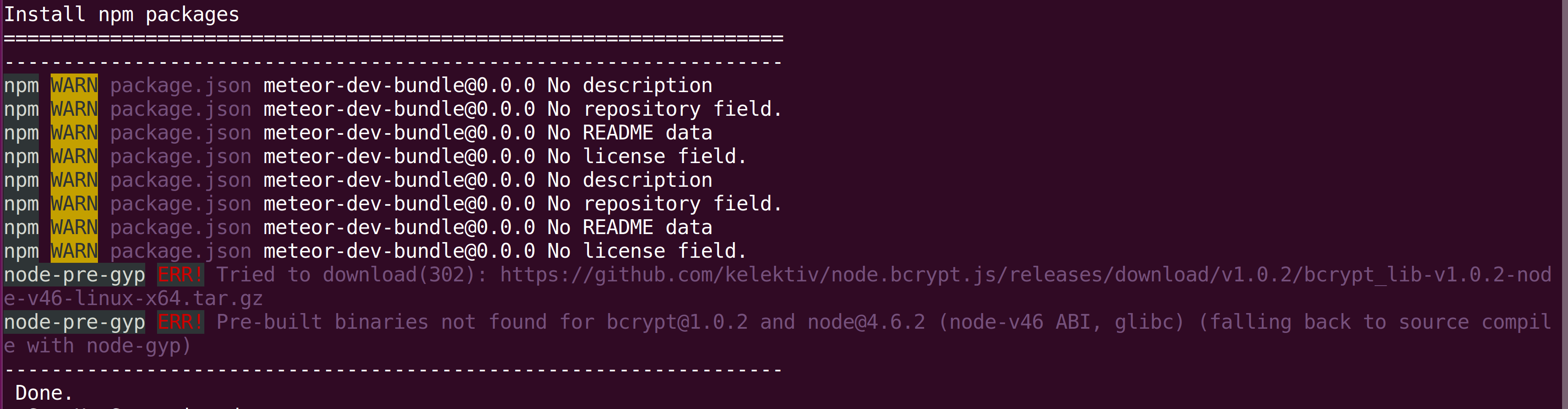Screen dimensions: 1568x409
Task: Select the red ERR! label before "Pre-built binaries"
Action: [181, 322]
